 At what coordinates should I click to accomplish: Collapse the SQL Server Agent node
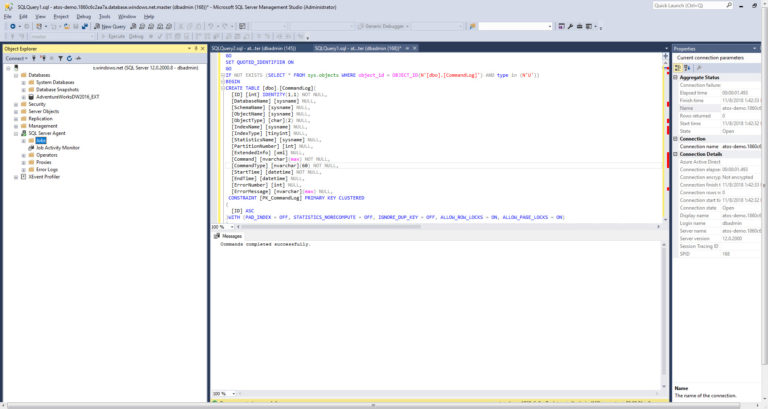pos(16,133)
